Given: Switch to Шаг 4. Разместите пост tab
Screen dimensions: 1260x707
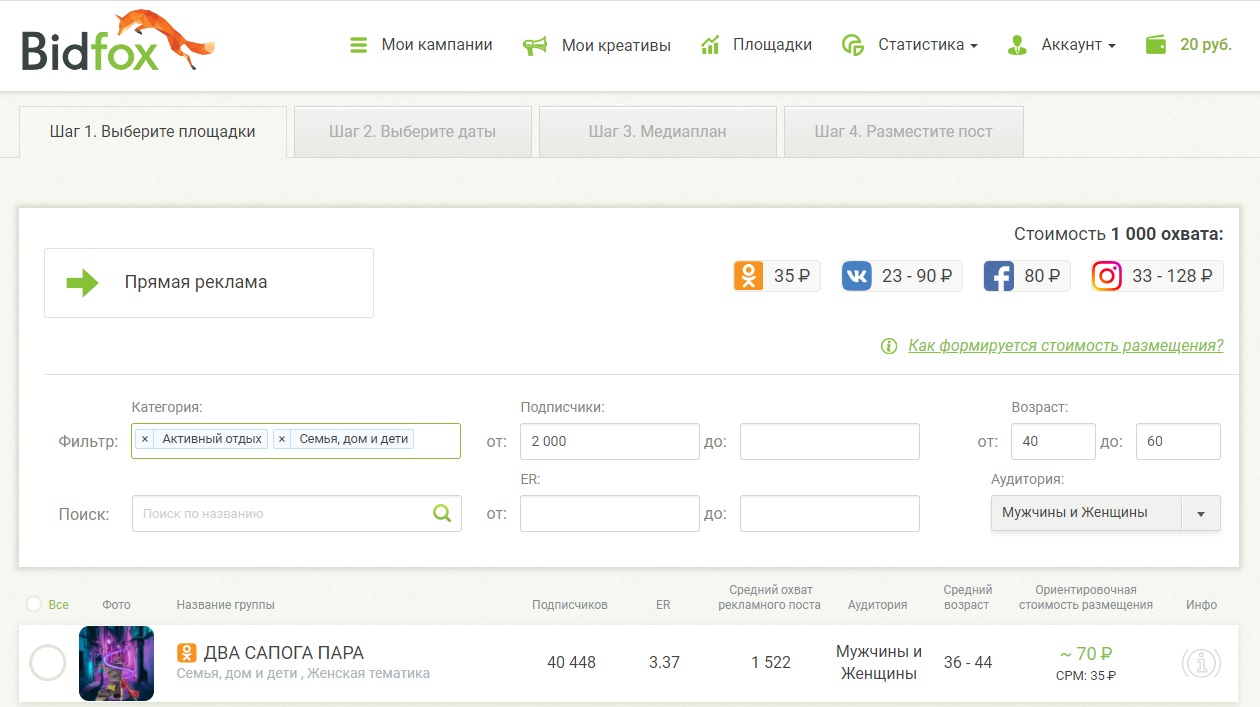Looking at the screenshot, I should pos(904,132).
